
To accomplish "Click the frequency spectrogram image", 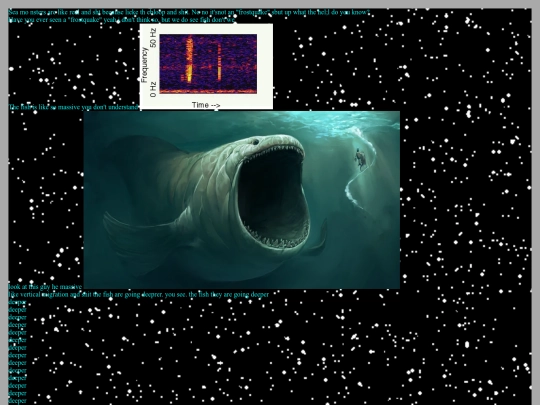I will tap(206, 66).
